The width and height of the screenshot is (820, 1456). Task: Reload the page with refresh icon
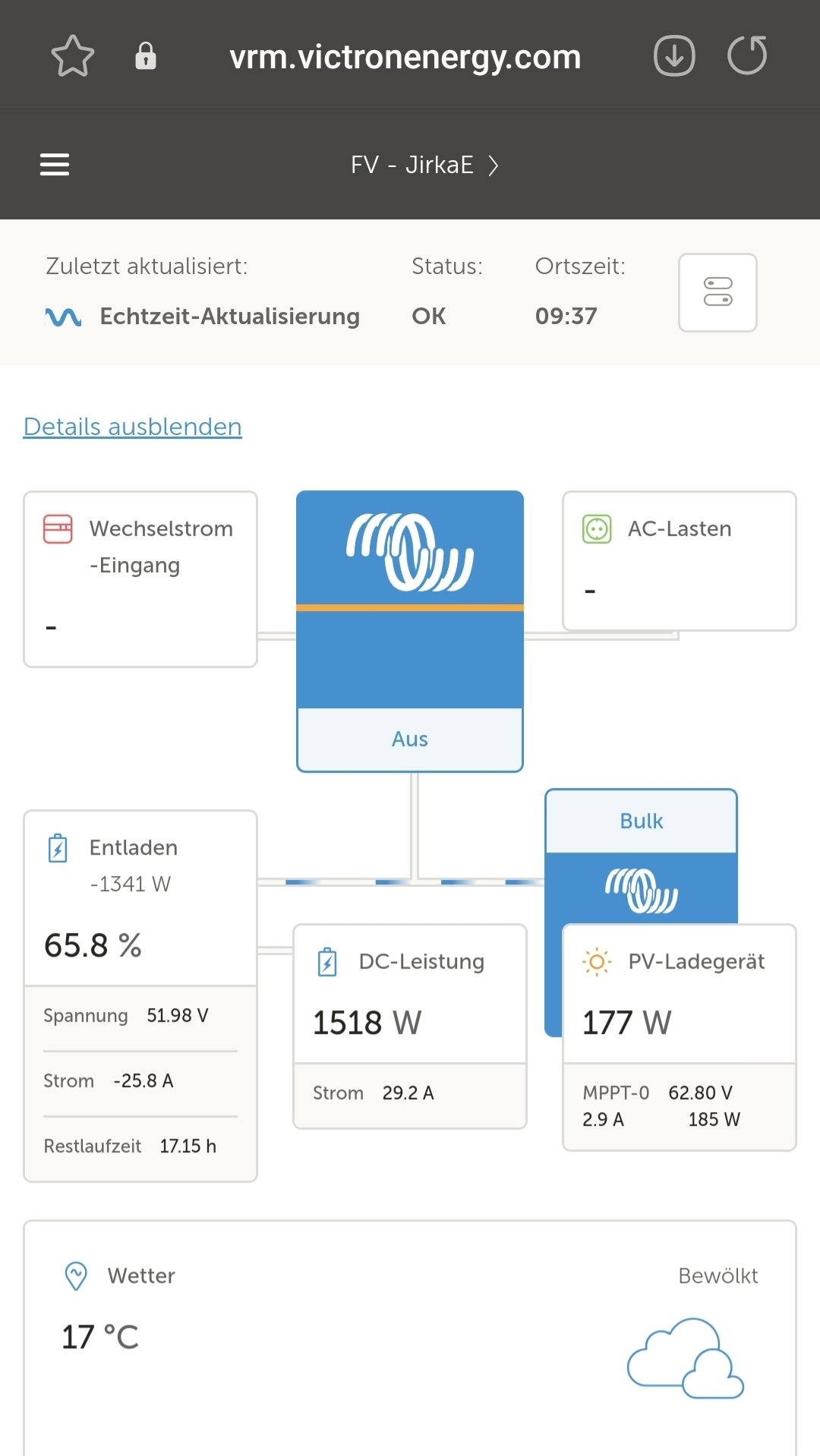747,56
